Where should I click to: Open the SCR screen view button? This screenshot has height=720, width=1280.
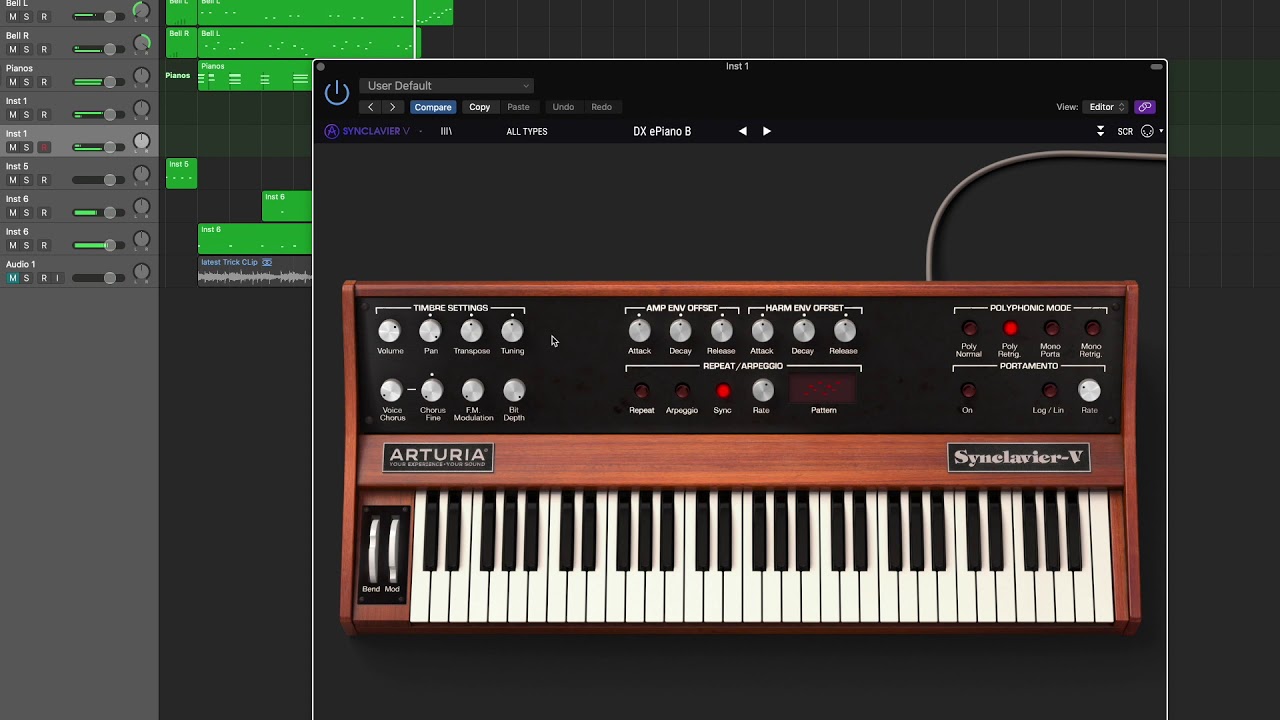1125,131
